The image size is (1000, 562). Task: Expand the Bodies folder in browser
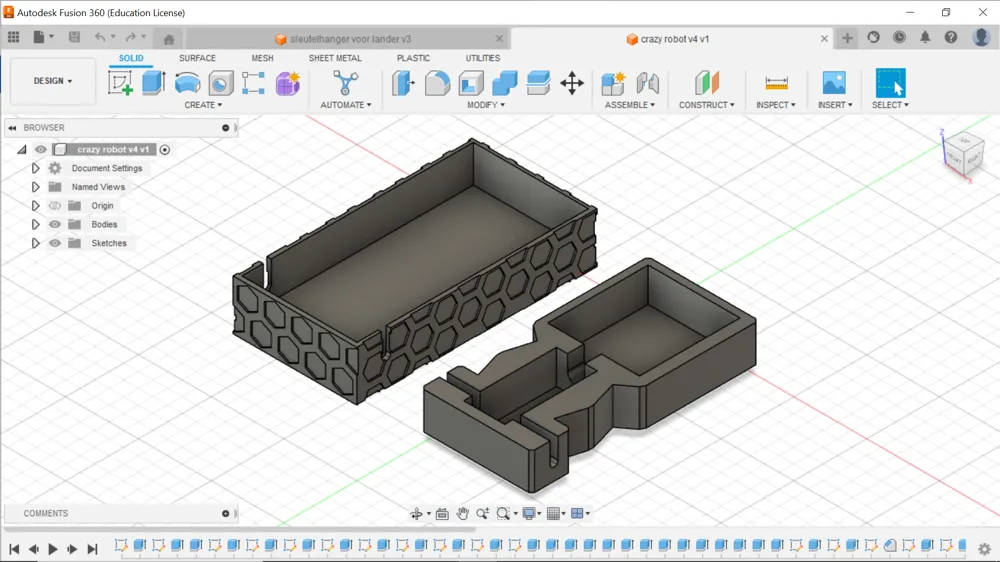click(x=36, y=225)
